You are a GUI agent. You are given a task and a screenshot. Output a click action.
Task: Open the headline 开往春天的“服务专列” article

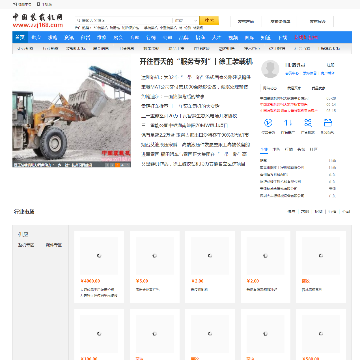[x=196, y=62]
